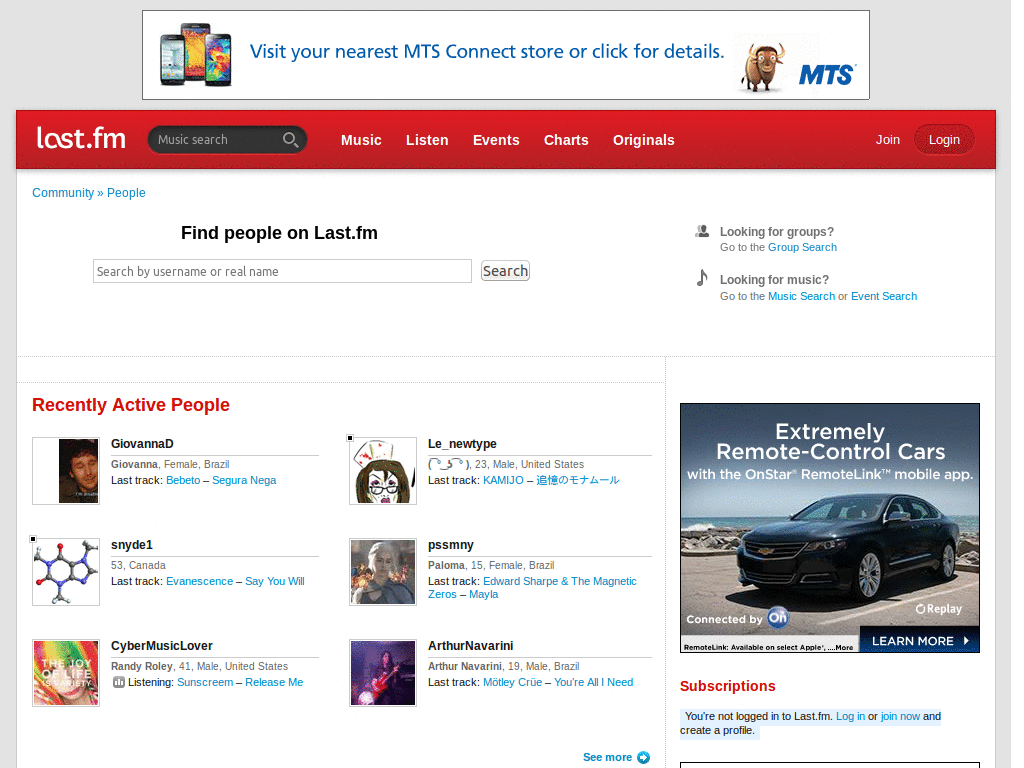Click the Login button
The height and width of the screenshot is (768, 1024).
click(943, 139)
